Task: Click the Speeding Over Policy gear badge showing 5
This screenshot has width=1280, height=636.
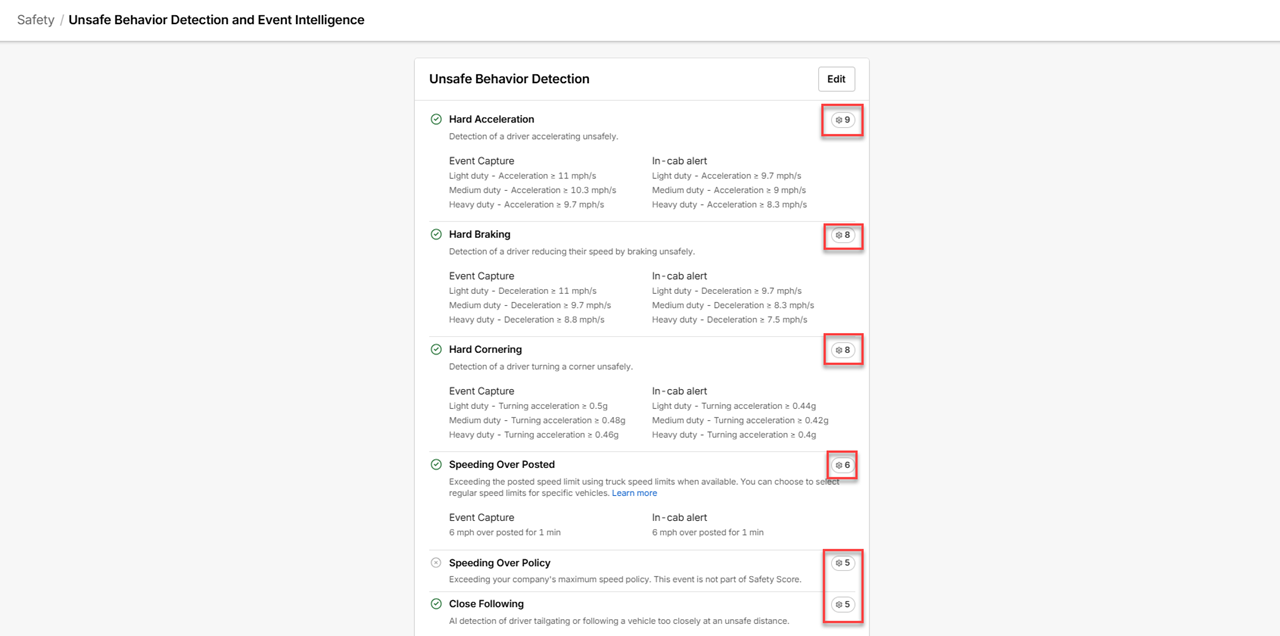Action: tap(843, 563)
